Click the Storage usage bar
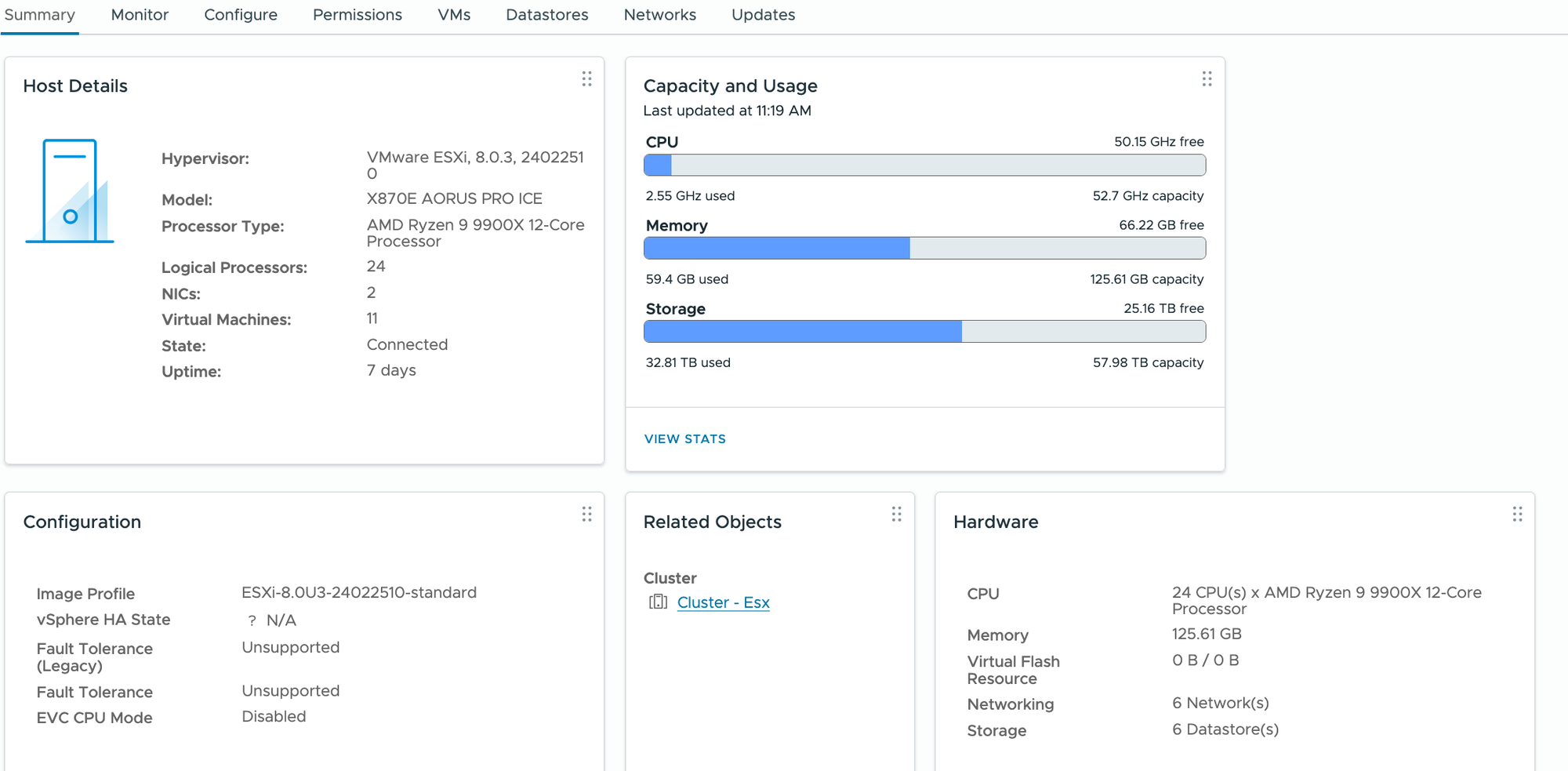The width and height of the screenshot is (1568, 771). [x=924, y=332]
